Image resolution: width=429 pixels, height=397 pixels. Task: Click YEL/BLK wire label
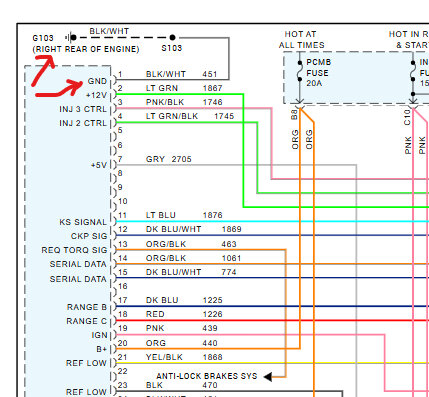click(x=164, y=357)
